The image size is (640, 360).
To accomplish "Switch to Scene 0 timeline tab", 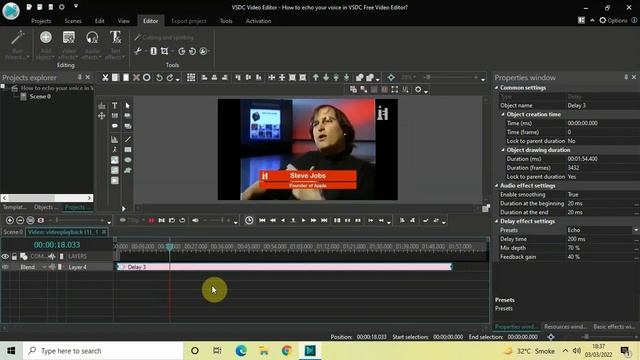I will pyautogui.click(x=13, y=232).
